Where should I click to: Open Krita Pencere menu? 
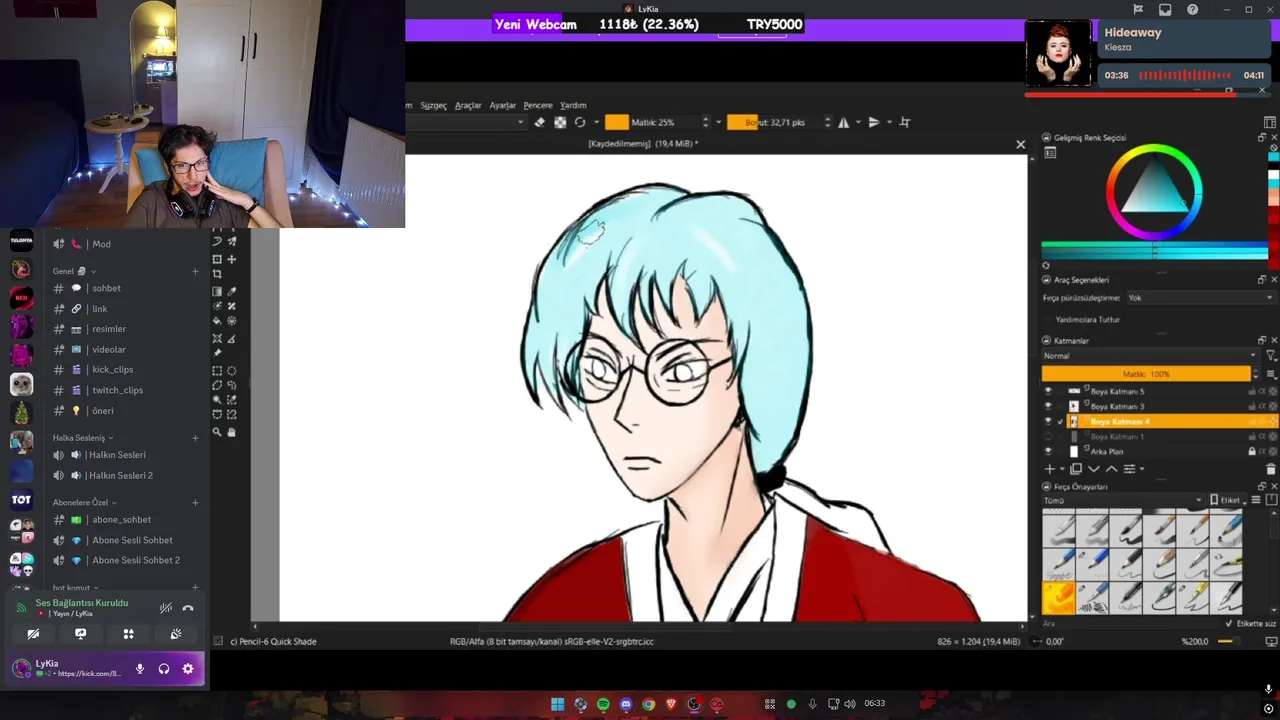click(x=538, y=105)
